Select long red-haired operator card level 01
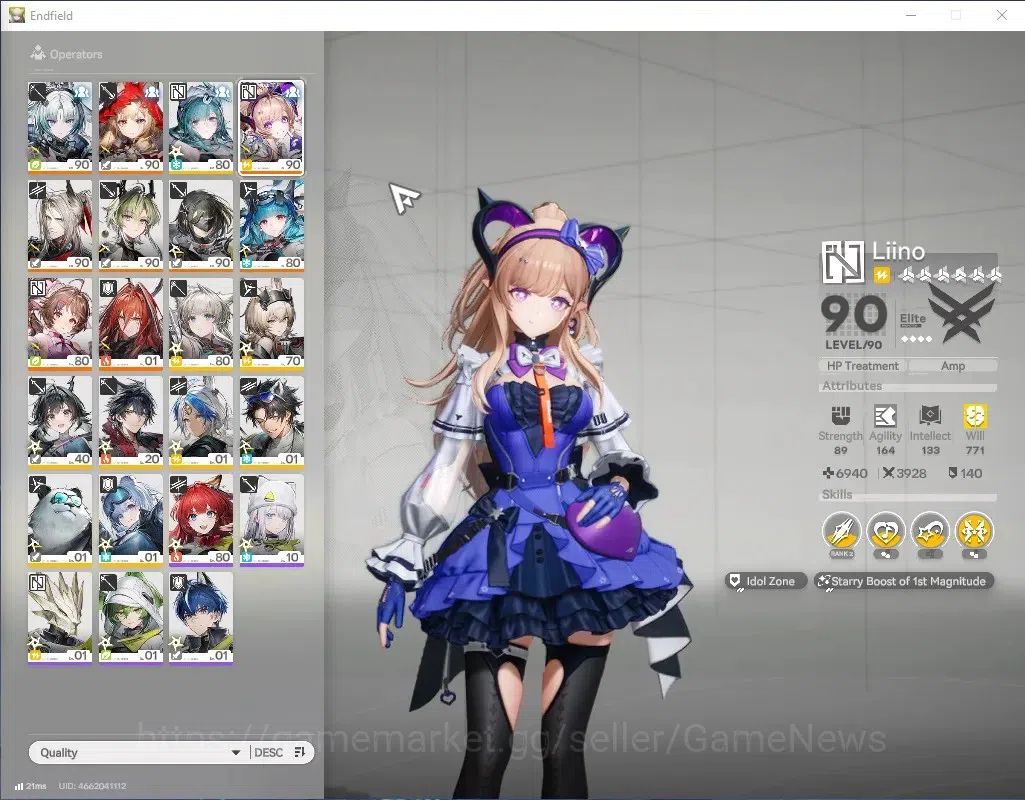The width and height of the screenshot is (1025, 800). tap(131, 324)
